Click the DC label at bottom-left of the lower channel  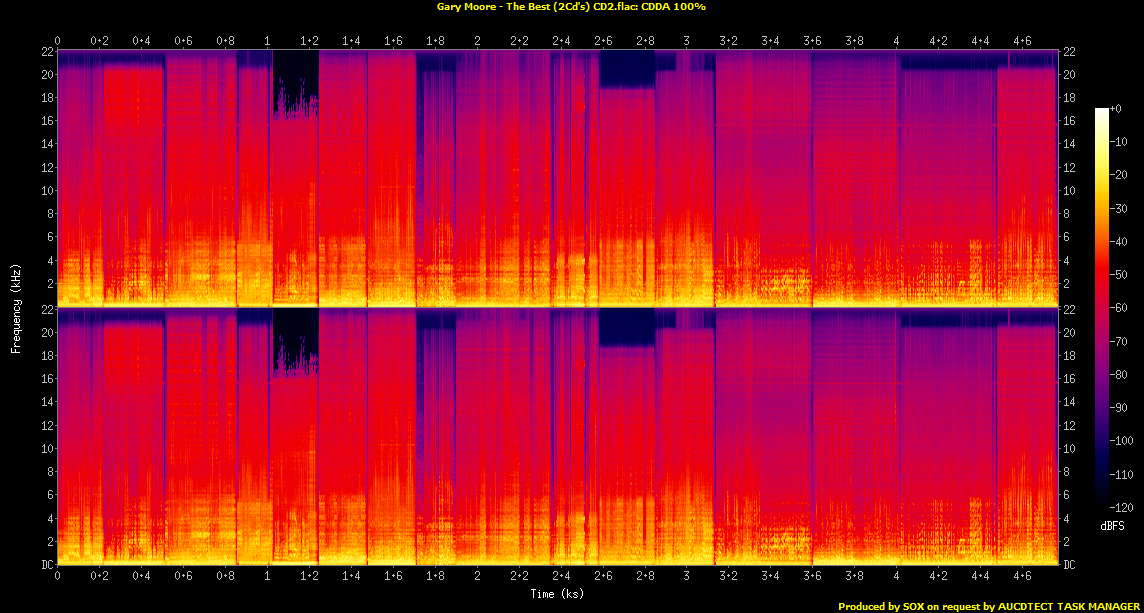pos(47,564)
